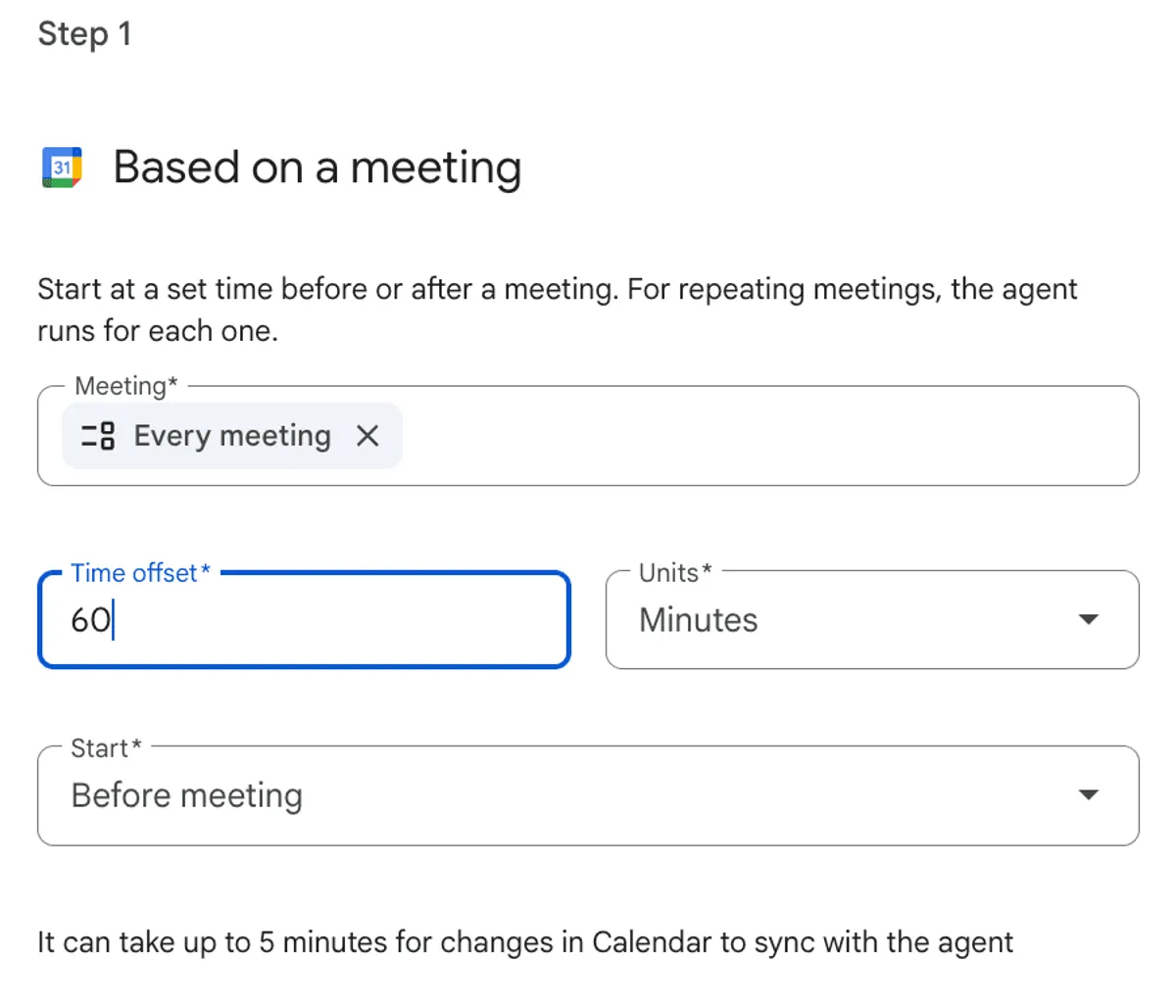Click empty area of the Meeting field
Screen dimensions: 1176x1008
[764, 437]
